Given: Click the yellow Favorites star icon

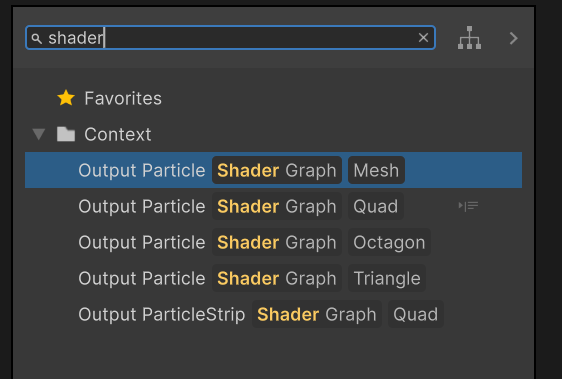Looking at the screenshot, I should click(x=66, y=98).
